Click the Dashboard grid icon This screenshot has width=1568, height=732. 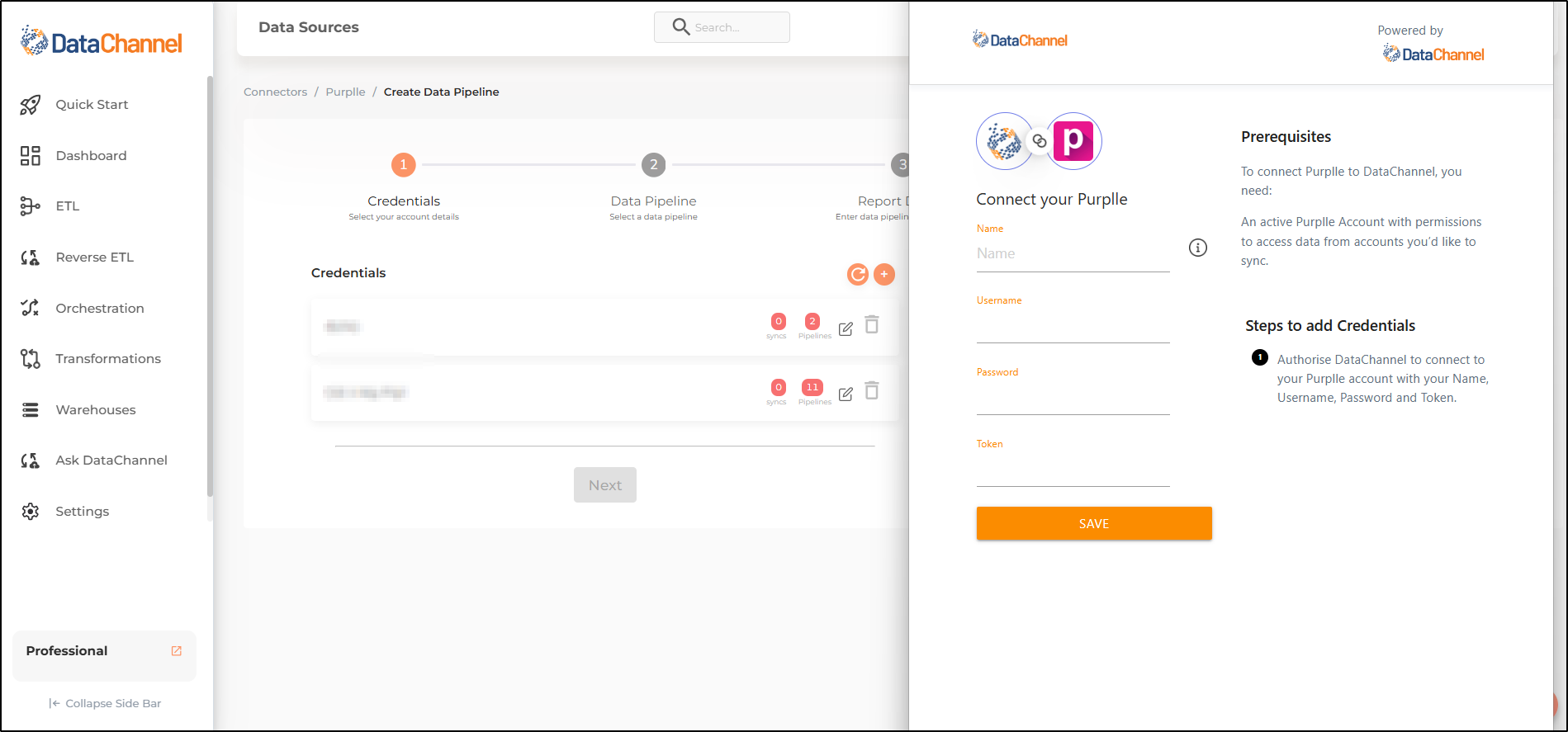pos(31,156)
